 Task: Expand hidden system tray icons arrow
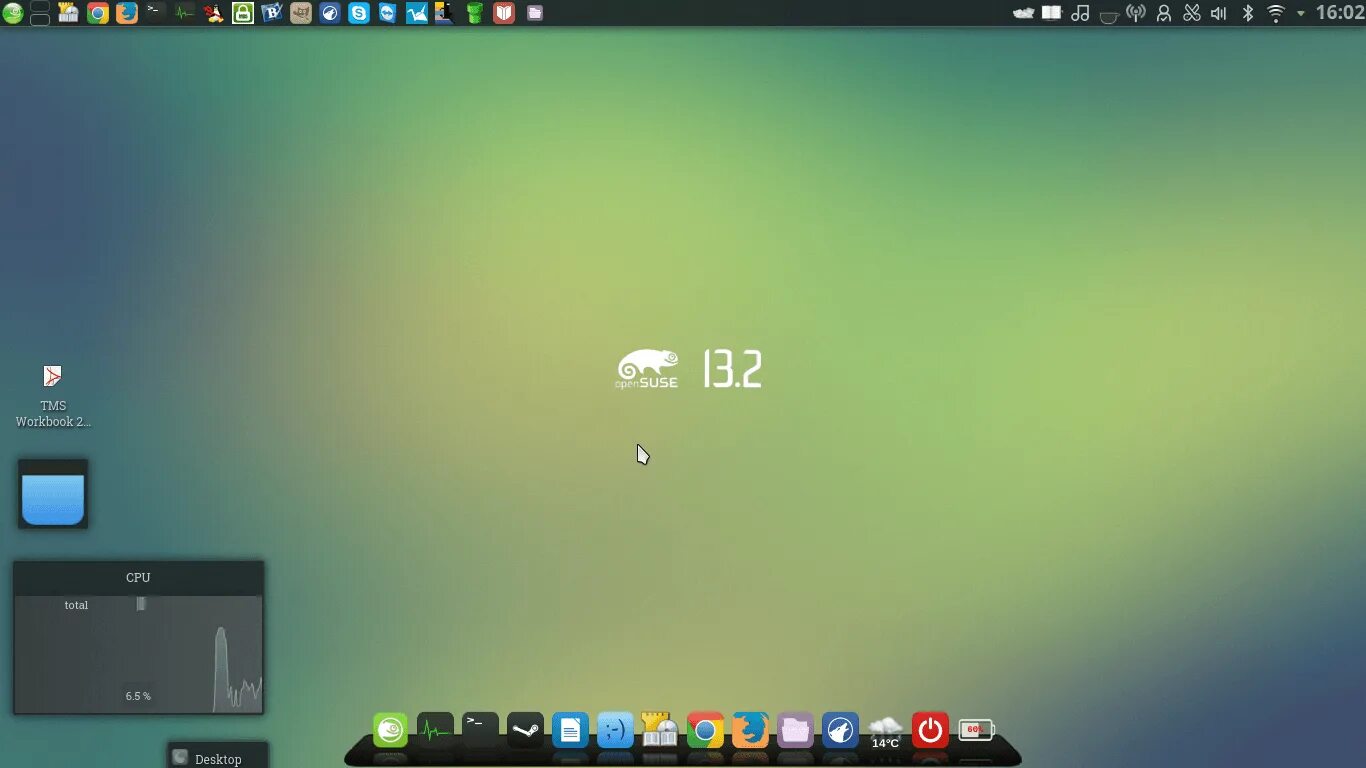coord(1301,13)
